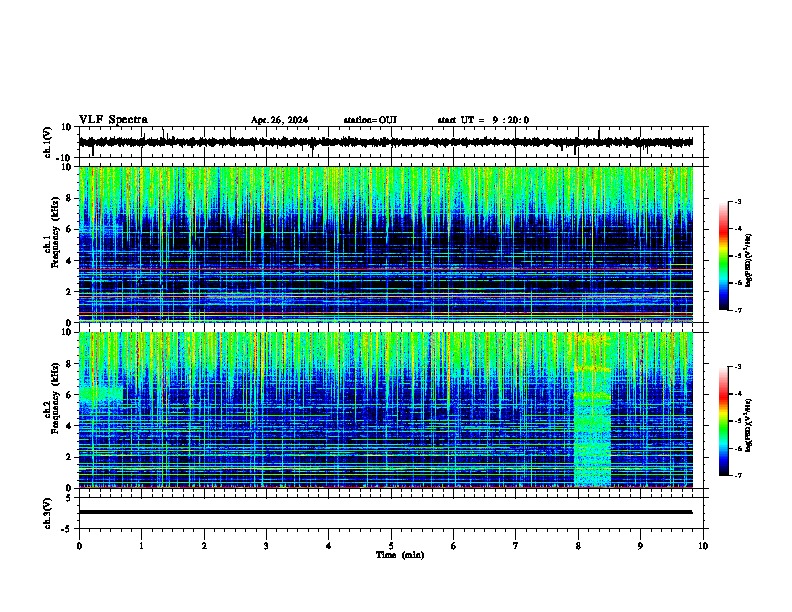Click the time axis tick label '5'

tap(391, 546)
